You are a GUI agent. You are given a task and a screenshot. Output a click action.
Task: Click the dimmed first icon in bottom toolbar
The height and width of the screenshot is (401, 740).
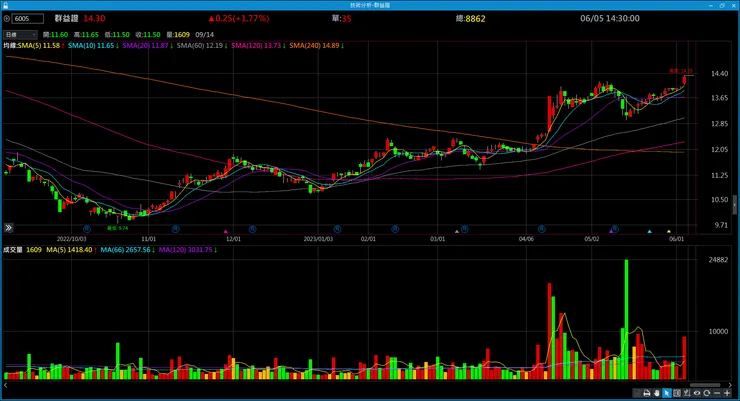(637, 393)
